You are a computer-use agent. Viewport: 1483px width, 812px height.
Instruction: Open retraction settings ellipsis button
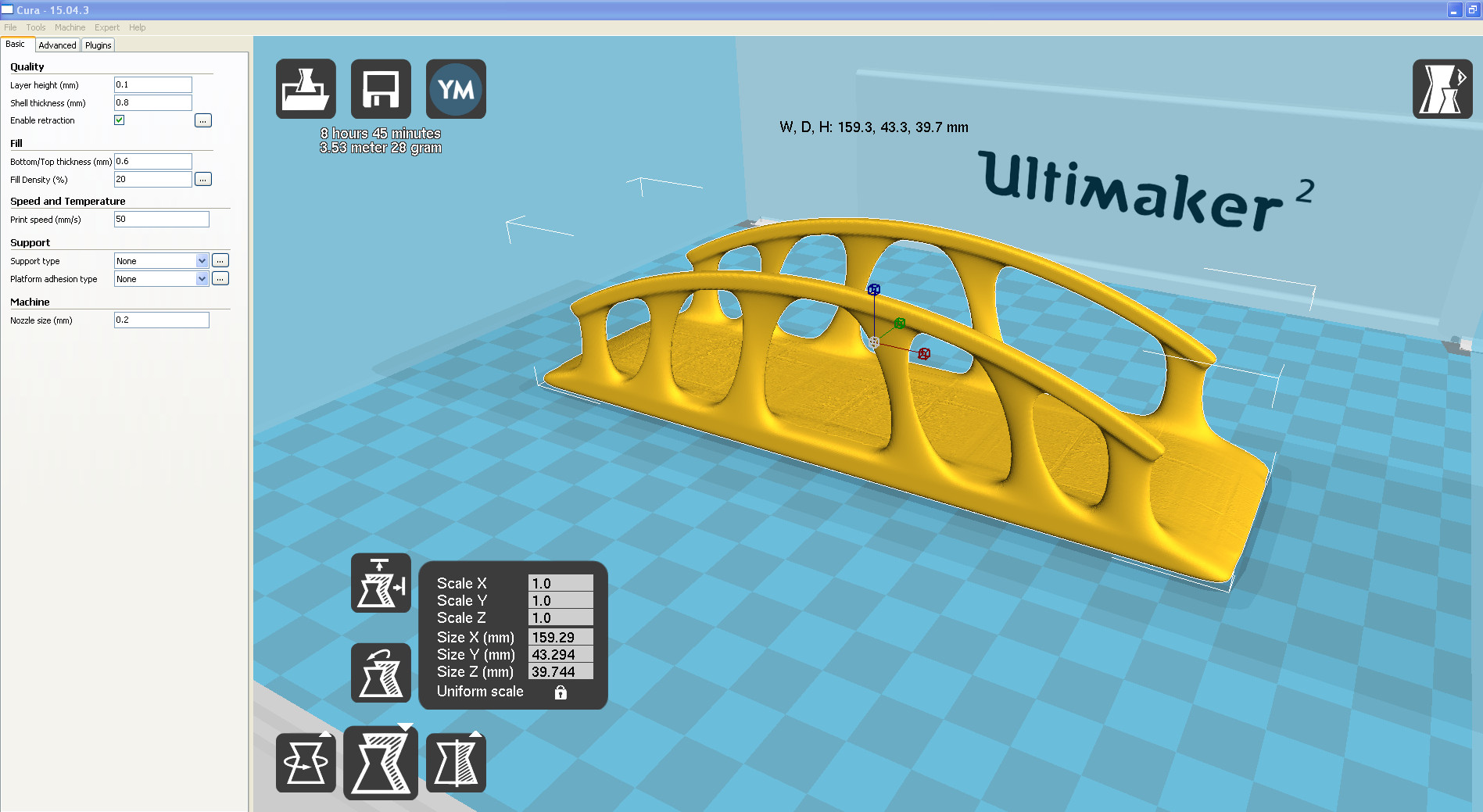[203, 120]
